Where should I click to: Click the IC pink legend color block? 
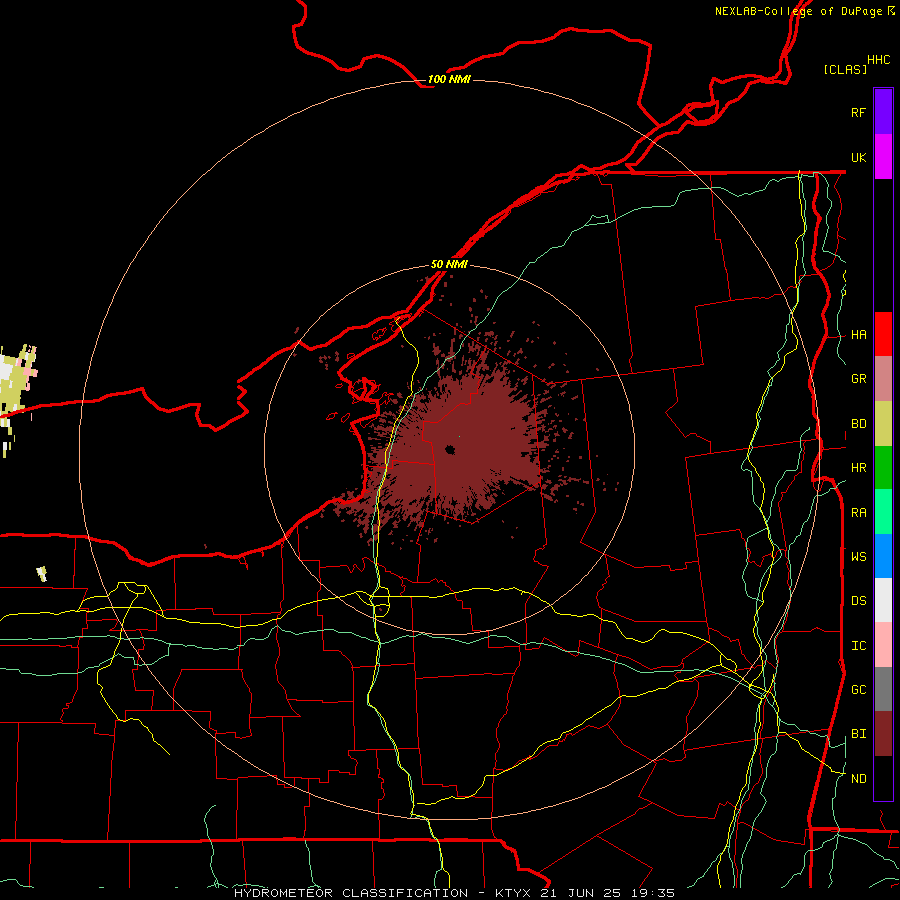click(883, 645)
